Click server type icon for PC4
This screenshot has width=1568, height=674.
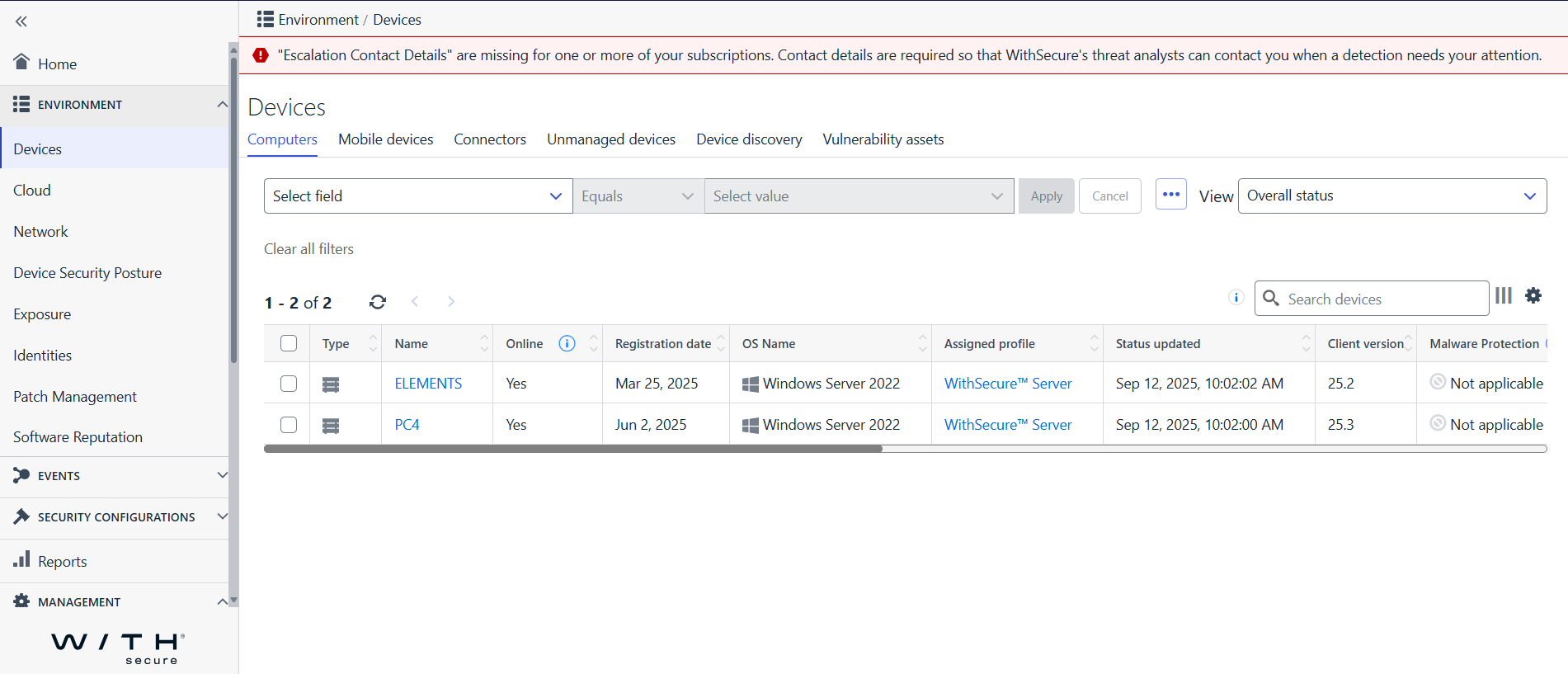click(x=331, y=426)
